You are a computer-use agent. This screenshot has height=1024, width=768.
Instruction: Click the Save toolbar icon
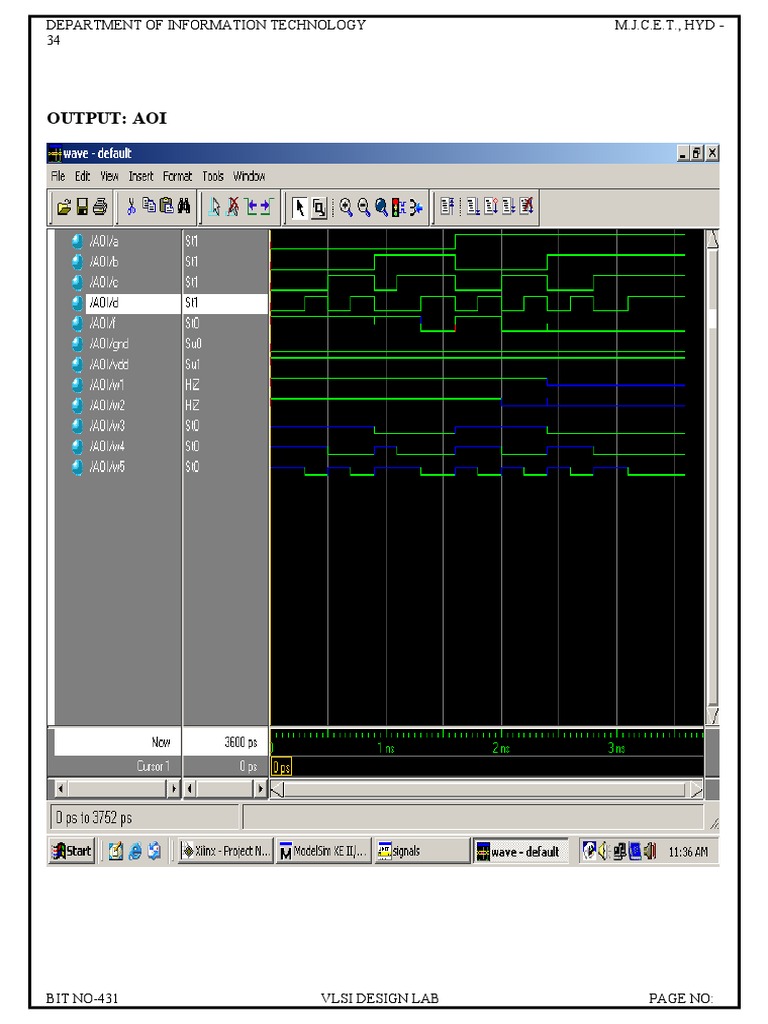(82, 207)
